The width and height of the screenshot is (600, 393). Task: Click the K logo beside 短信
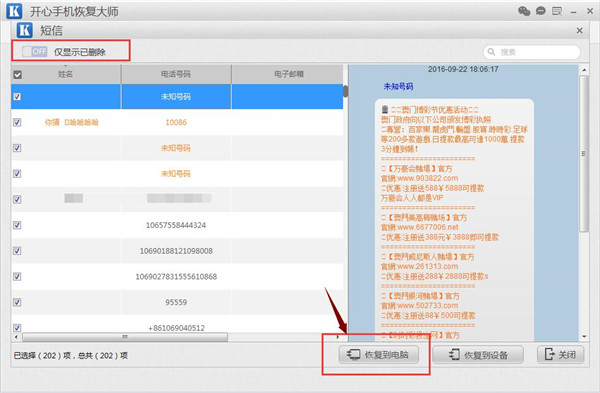pos(25,30)
